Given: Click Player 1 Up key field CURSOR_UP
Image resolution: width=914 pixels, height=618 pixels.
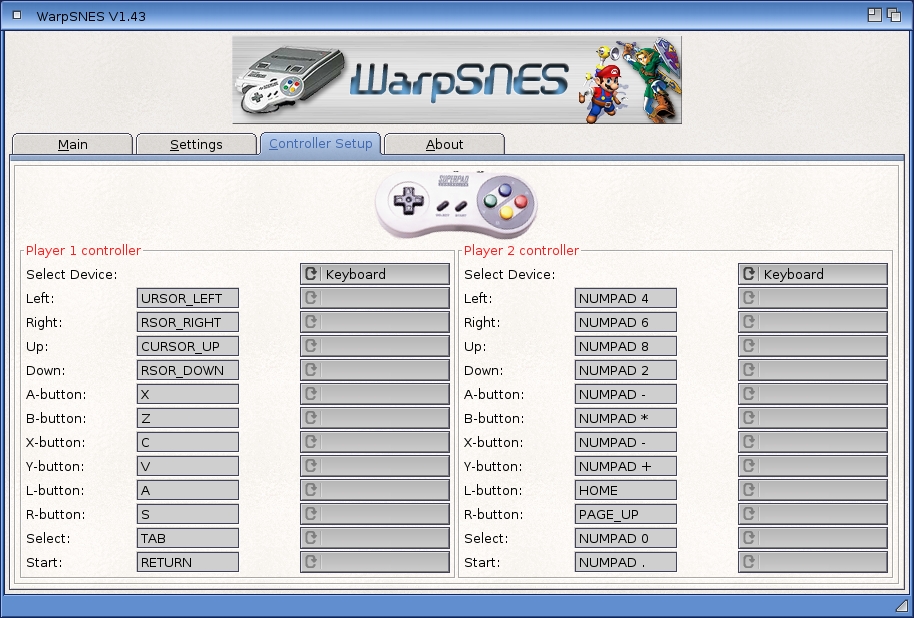Looking at the screenshot, I should tap(188, 346).
